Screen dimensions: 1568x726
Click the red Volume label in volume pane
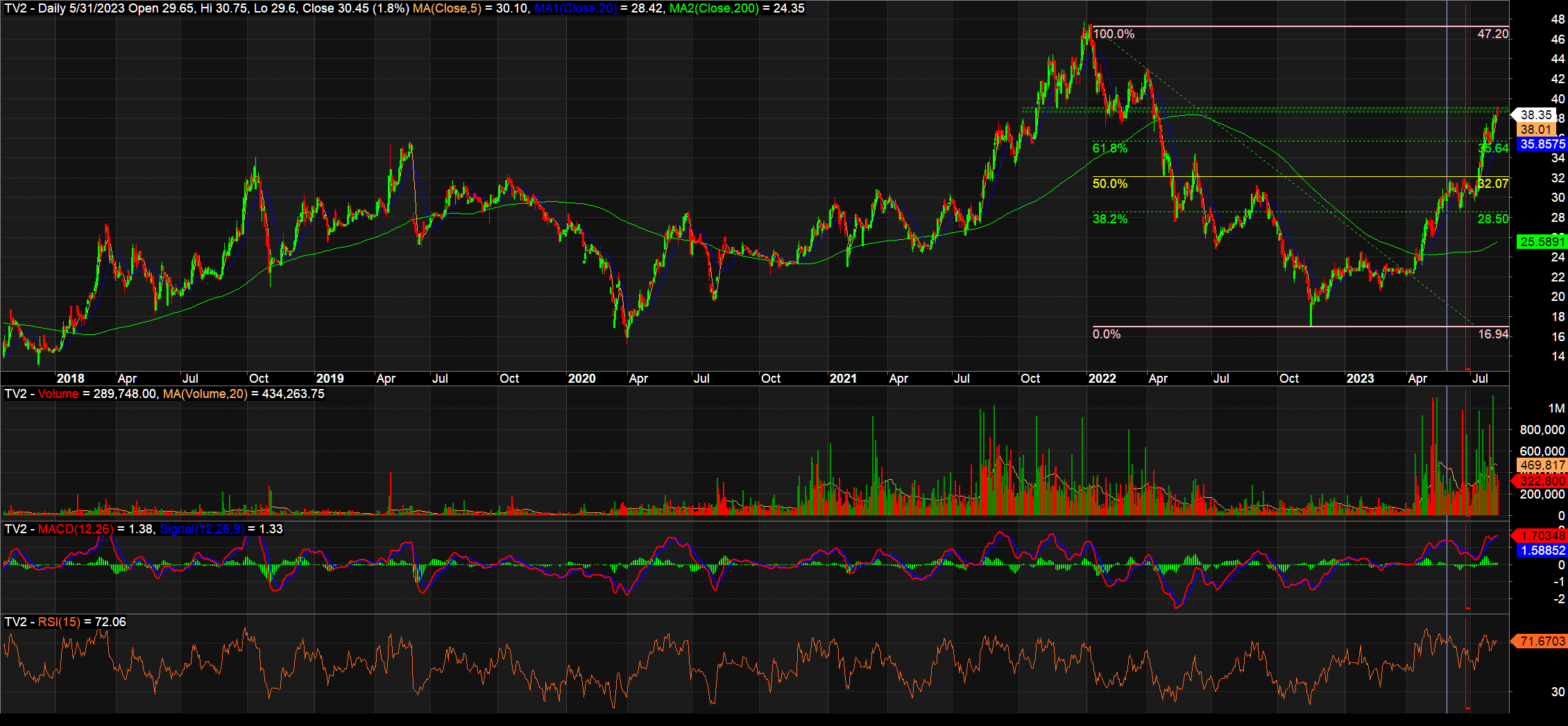point(58,394)
